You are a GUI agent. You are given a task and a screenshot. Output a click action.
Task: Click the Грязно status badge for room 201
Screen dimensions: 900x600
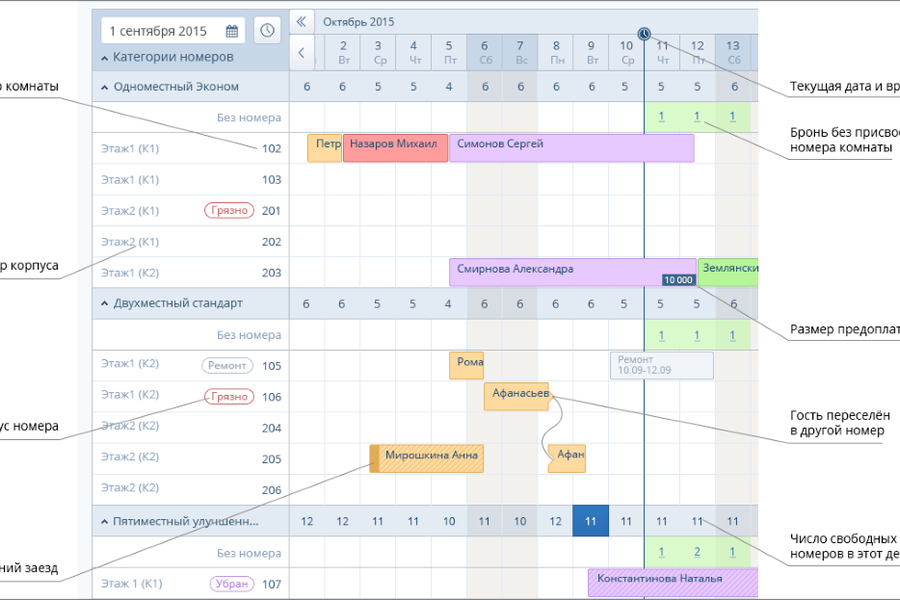click(229, 211)
